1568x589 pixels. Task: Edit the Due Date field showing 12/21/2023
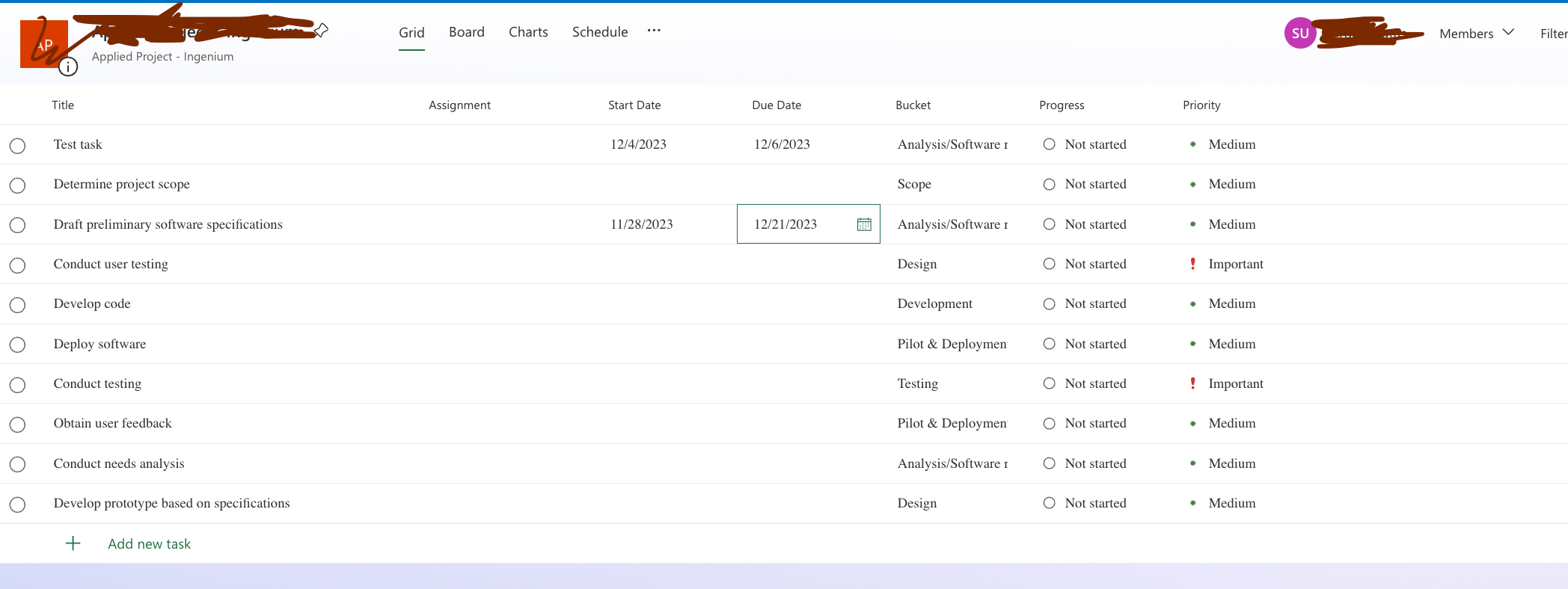[x=809, y=224]
